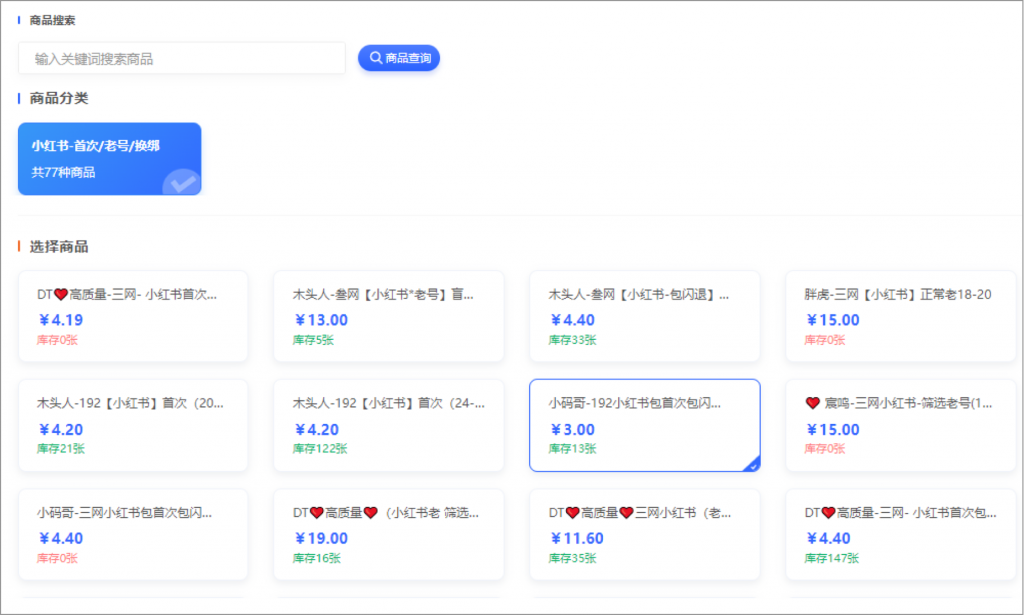The width and height of the screenshot is (1024, 615).
Task: Click heart icon on DT高质量 ¥4.19 card
Action: coord(60,295)
